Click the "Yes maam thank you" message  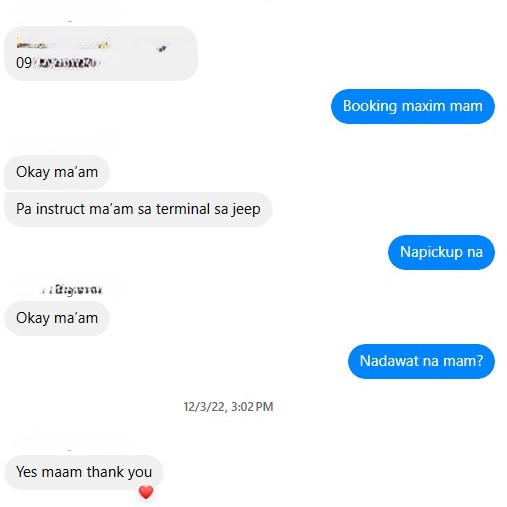point(84,472)
